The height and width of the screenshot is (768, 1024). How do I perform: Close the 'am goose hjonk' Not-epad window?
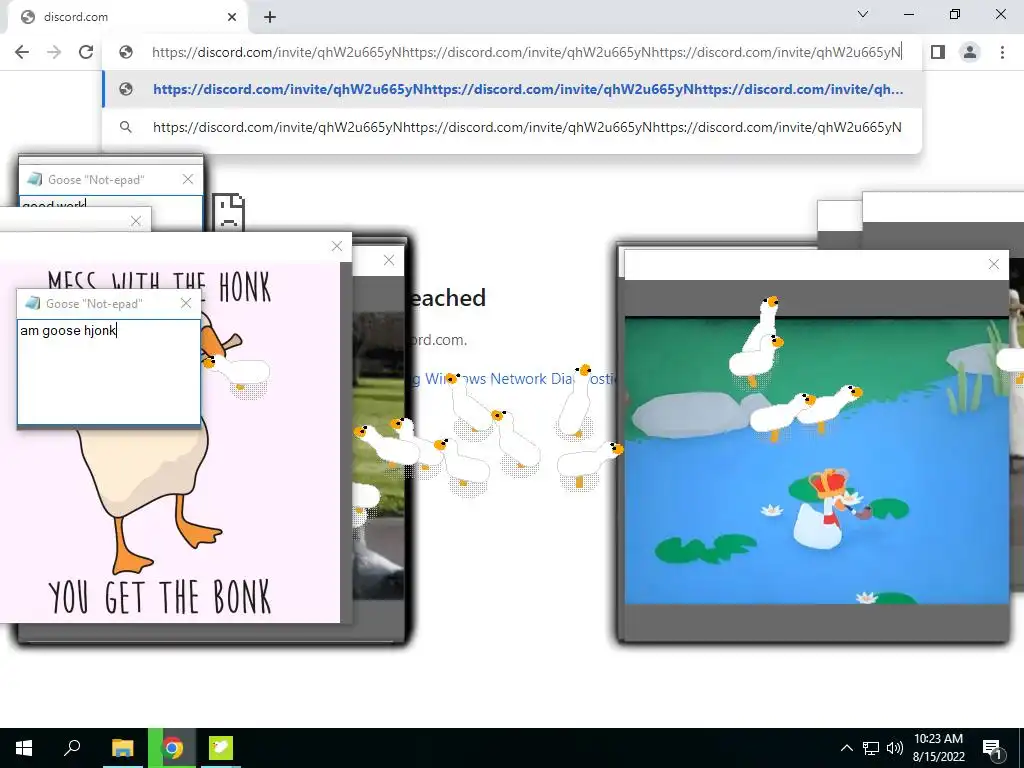tap(186, 304)
